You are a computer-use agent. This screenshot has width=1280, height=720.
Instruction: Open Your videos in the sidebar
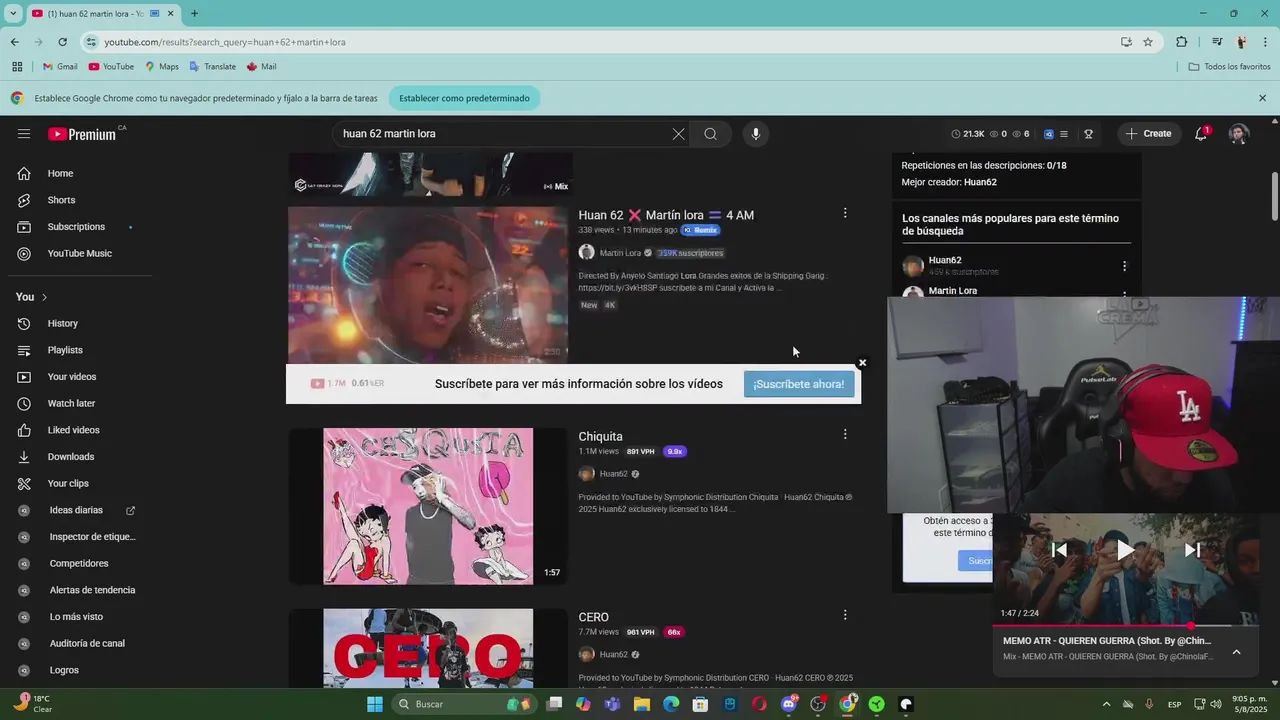(73, 377)
